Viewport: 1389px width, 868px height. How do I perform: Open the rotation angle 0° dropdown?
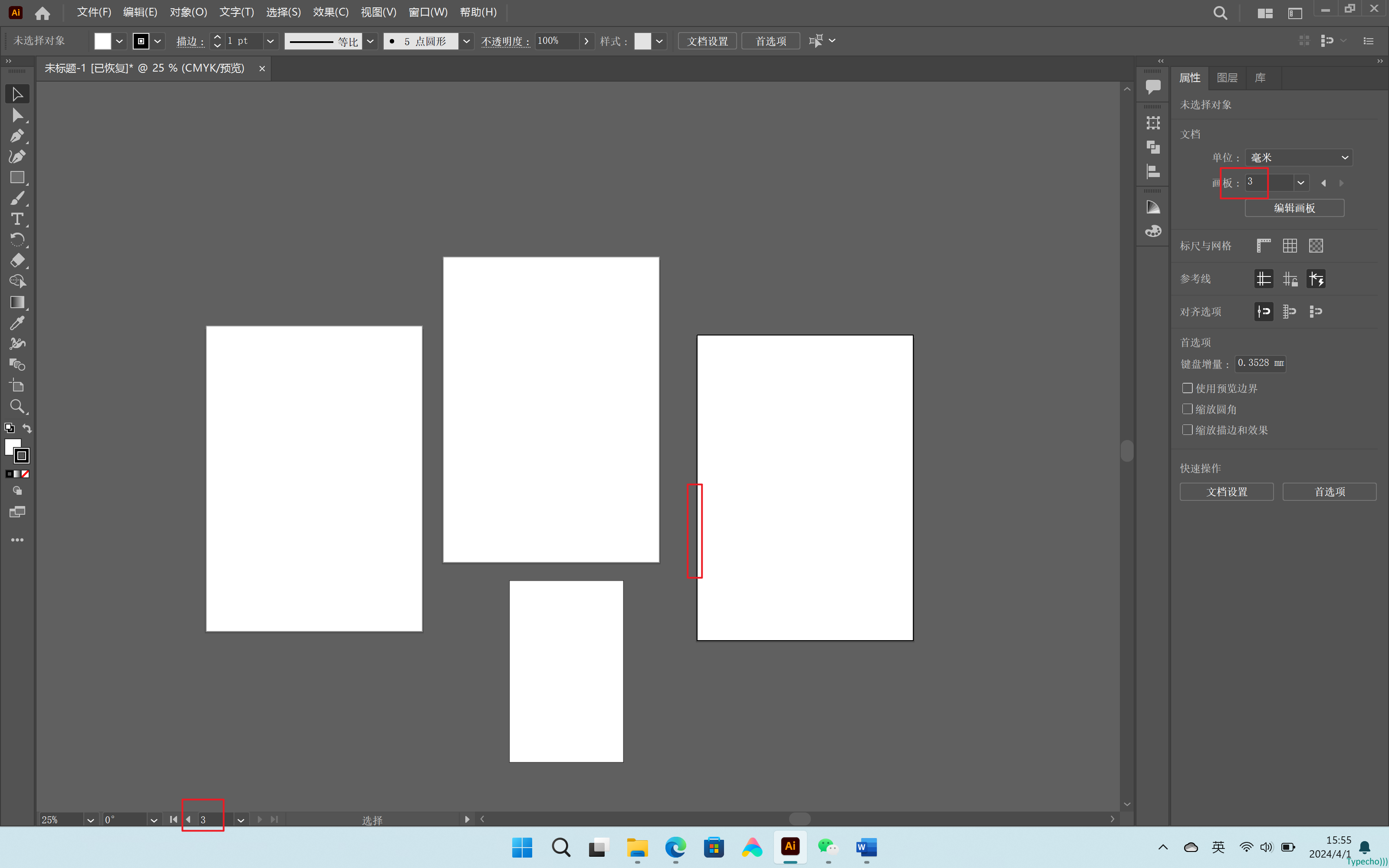point(153,820)
